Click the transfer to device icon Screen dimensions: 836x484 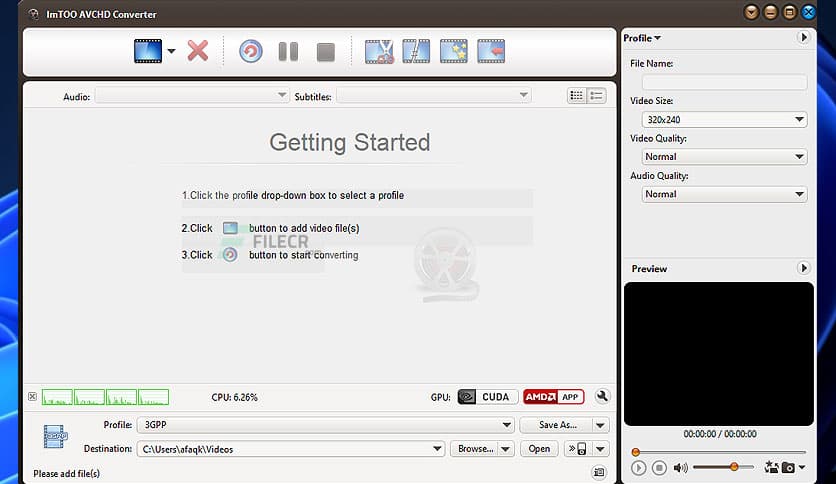(578, 449)
